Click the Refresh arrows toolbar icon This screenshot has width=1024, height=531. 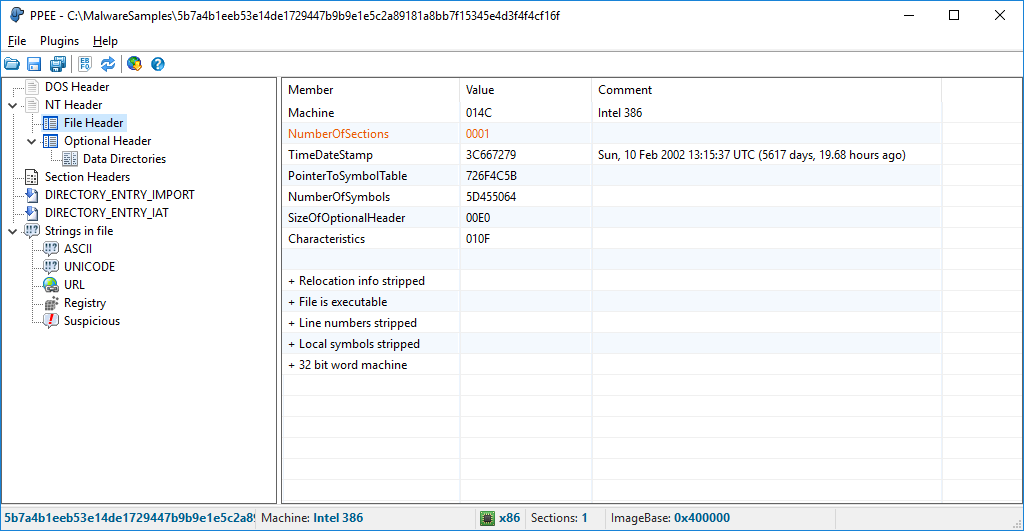108,64
